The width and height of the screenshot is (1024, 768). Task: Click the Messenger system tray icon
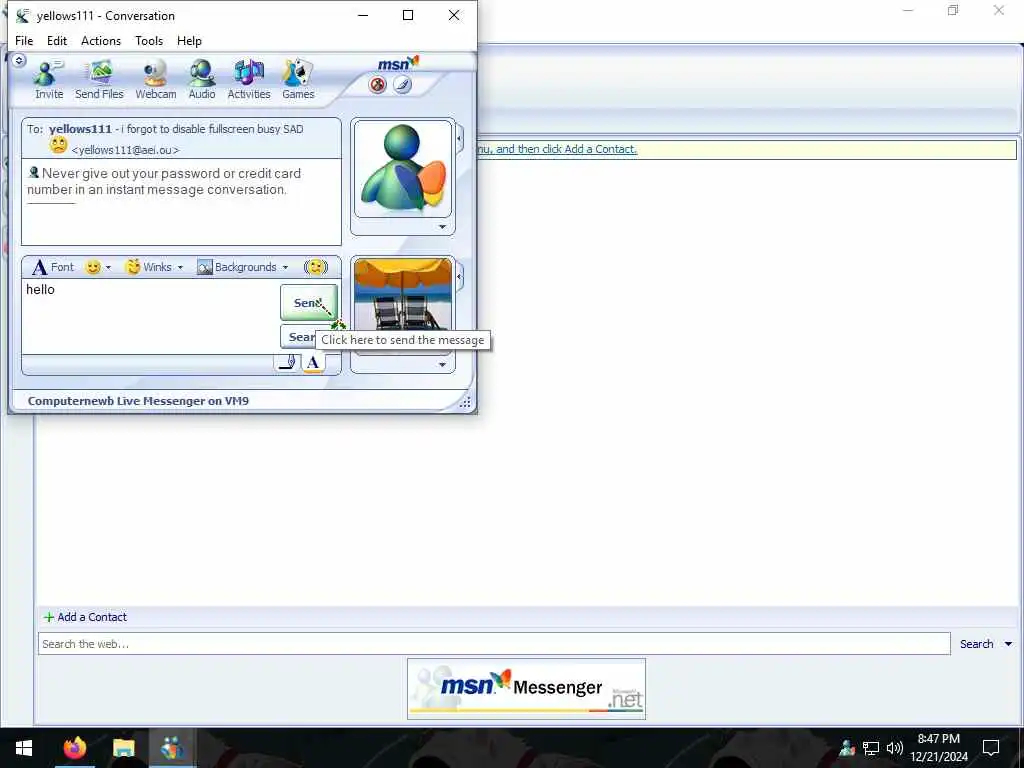click(x=847, y=748)
